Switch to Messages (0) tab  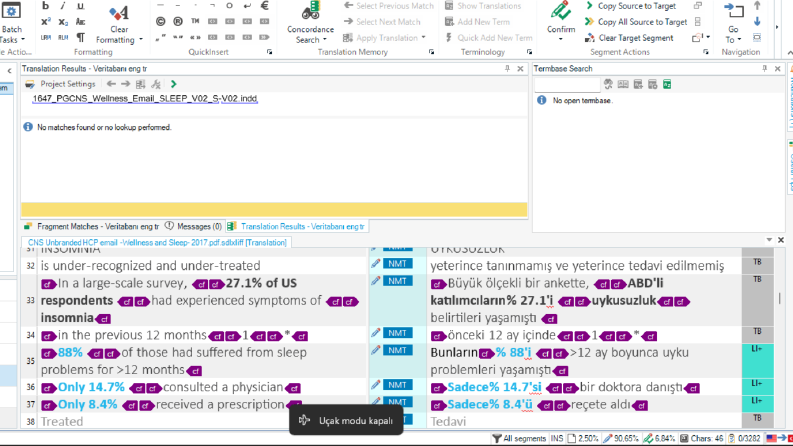pos(194,227)
